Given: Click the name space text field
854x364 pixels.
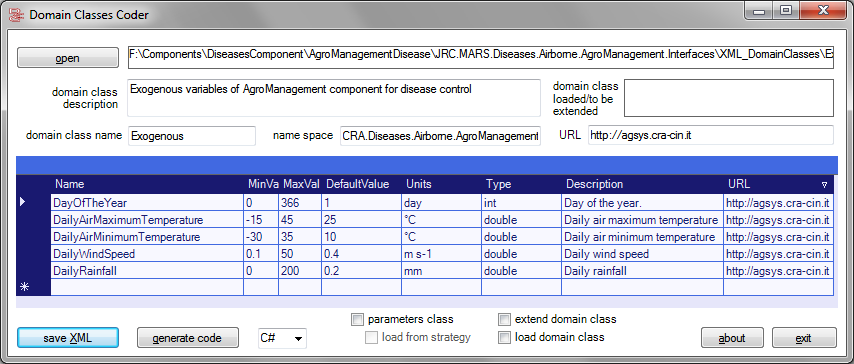Looking at the screenshot, I should 440,136.
